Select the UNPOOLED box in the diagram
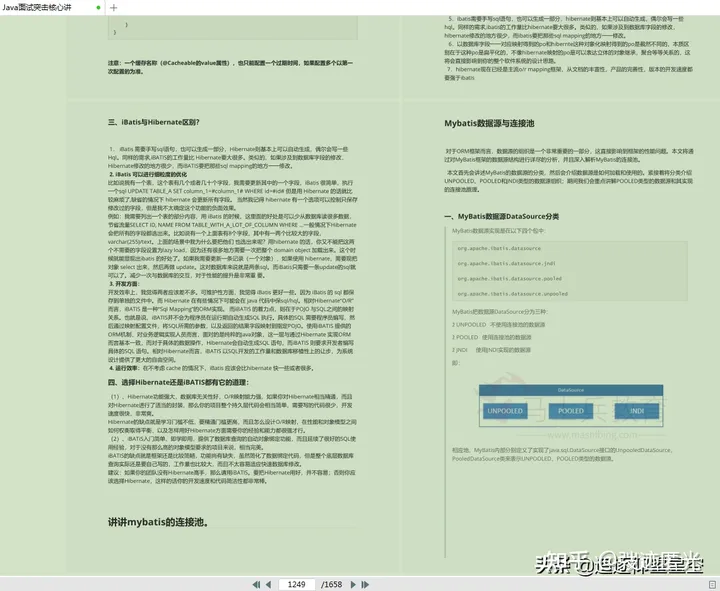This screenshot has height=591, width=720. pyautogui.click(x=505, y=411)
